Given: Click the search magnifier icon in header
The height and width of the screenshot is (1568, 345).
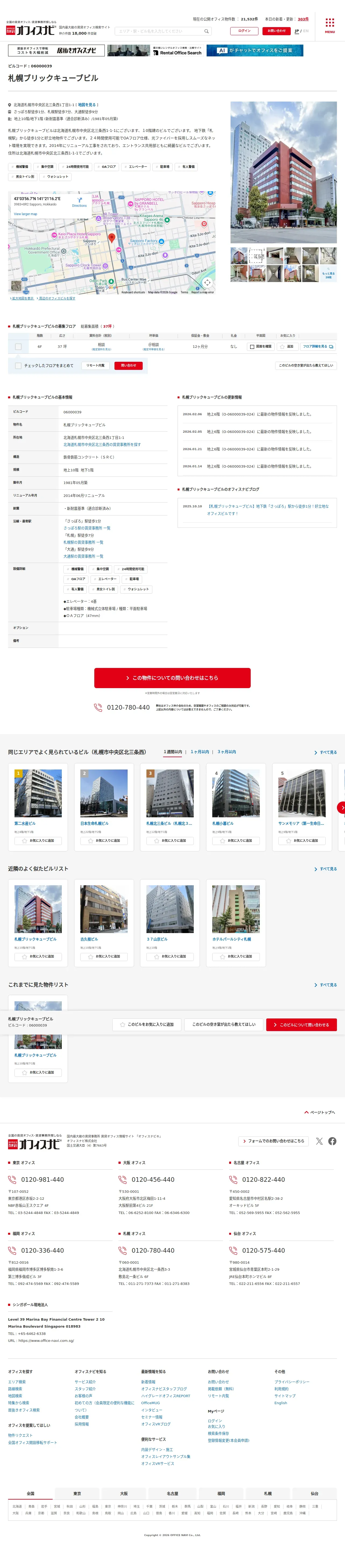Looking at the screenshot, I should pyautogui.click(x=207, y=31).
